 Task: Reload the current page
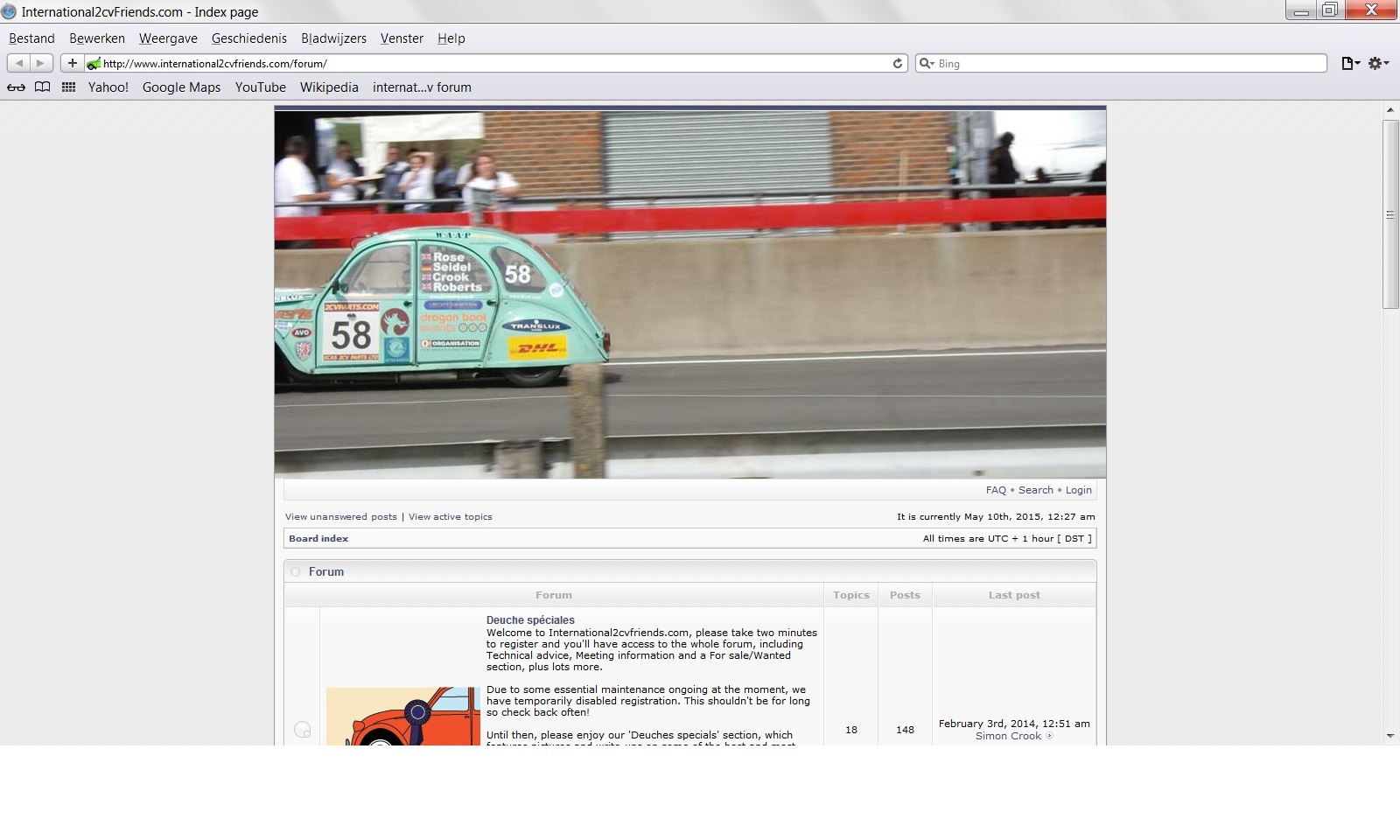897,63
